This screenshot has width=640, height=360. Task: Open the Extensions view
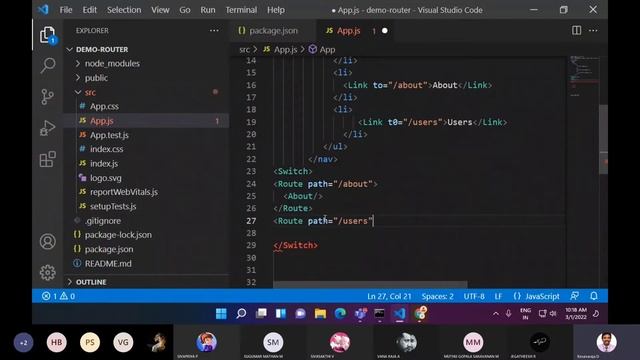click(47, 159)
